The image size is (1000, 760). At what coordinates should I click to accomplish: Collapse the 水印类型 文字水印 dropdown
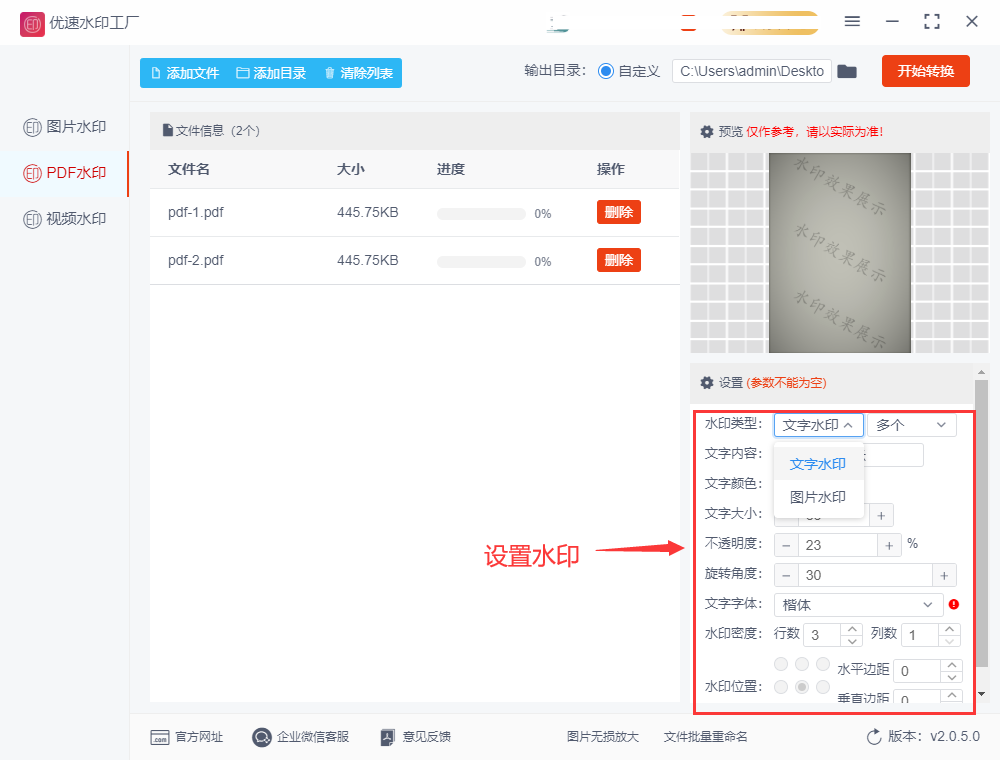819,425
